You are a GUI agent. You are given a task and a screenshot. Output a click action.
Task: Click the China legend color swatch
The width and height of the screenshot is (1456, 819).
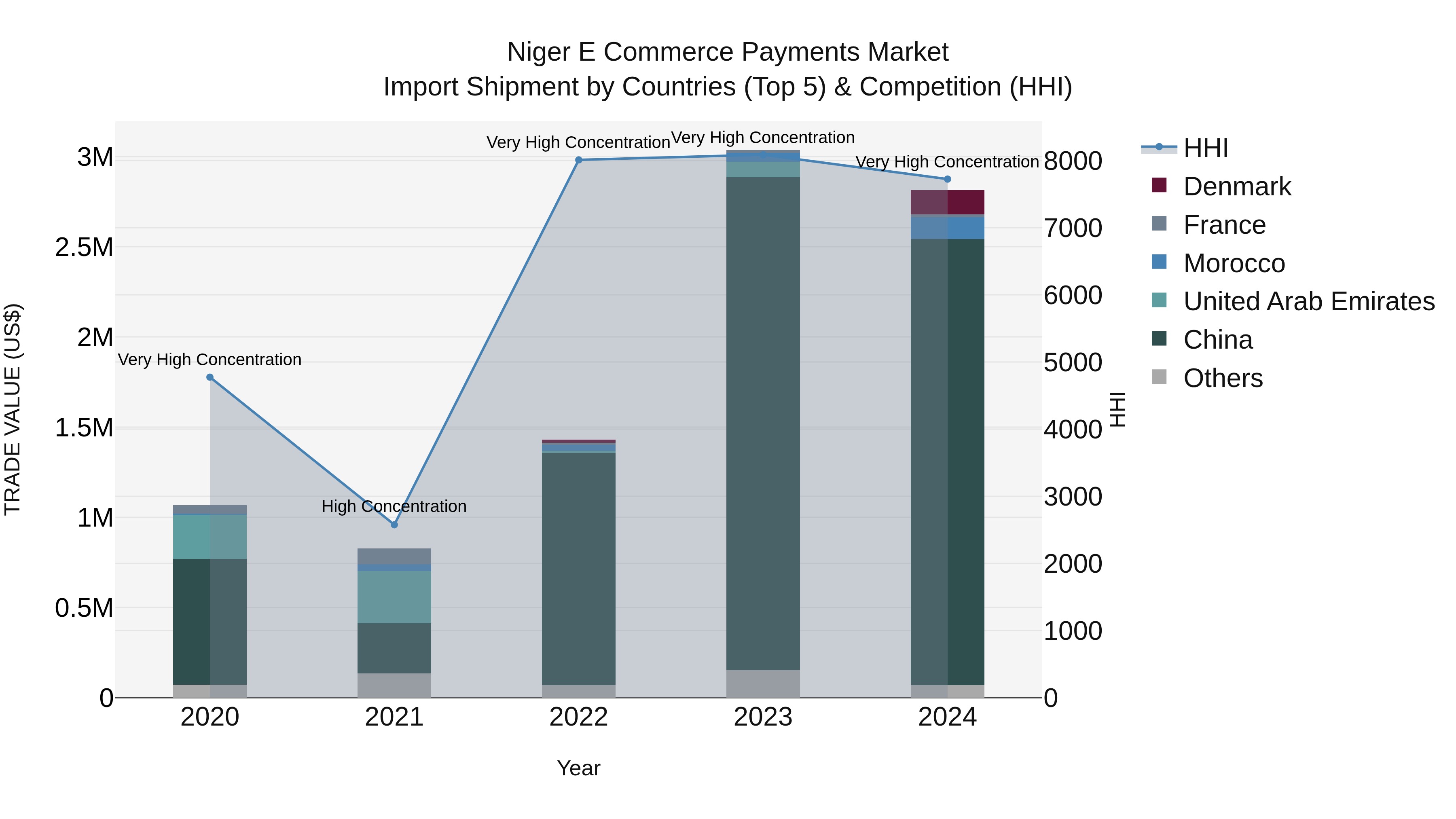point(1159,339)
